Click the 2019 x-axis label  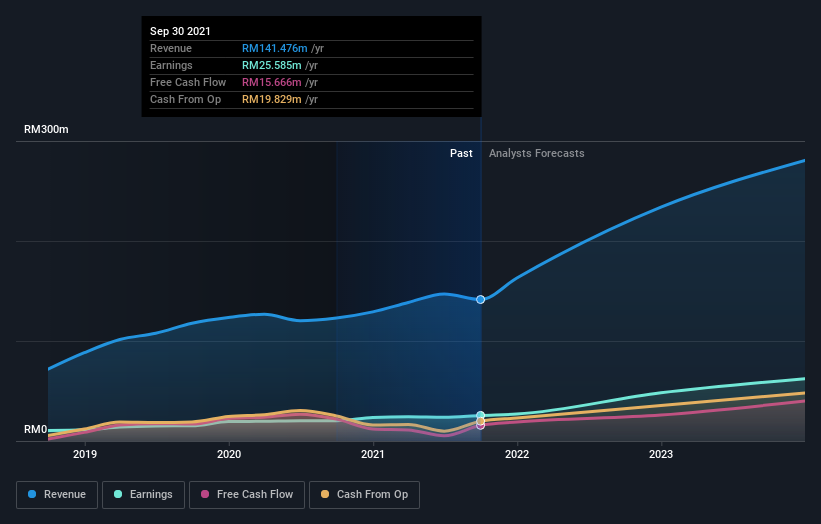click(85, 454)
